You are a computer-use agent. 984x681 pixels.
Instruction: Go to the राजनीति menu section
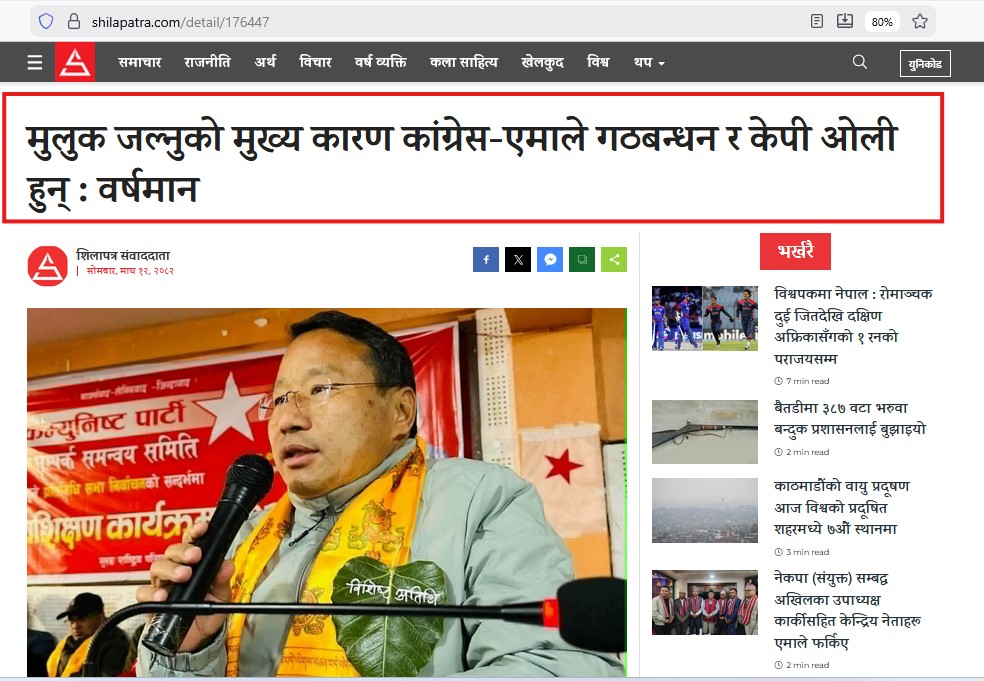coord(207,62)
